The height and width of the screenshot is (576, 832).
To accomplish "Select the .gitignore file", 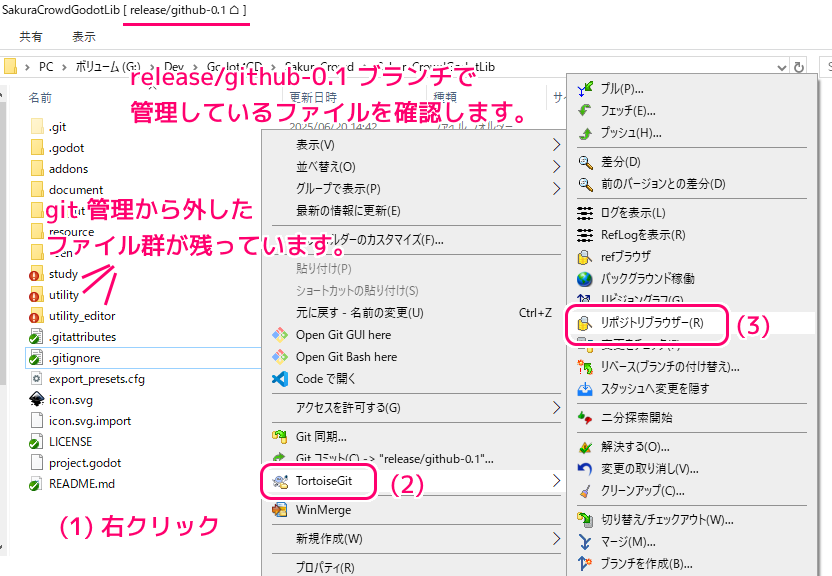I will pyautogui.click(x=74, y=358).
